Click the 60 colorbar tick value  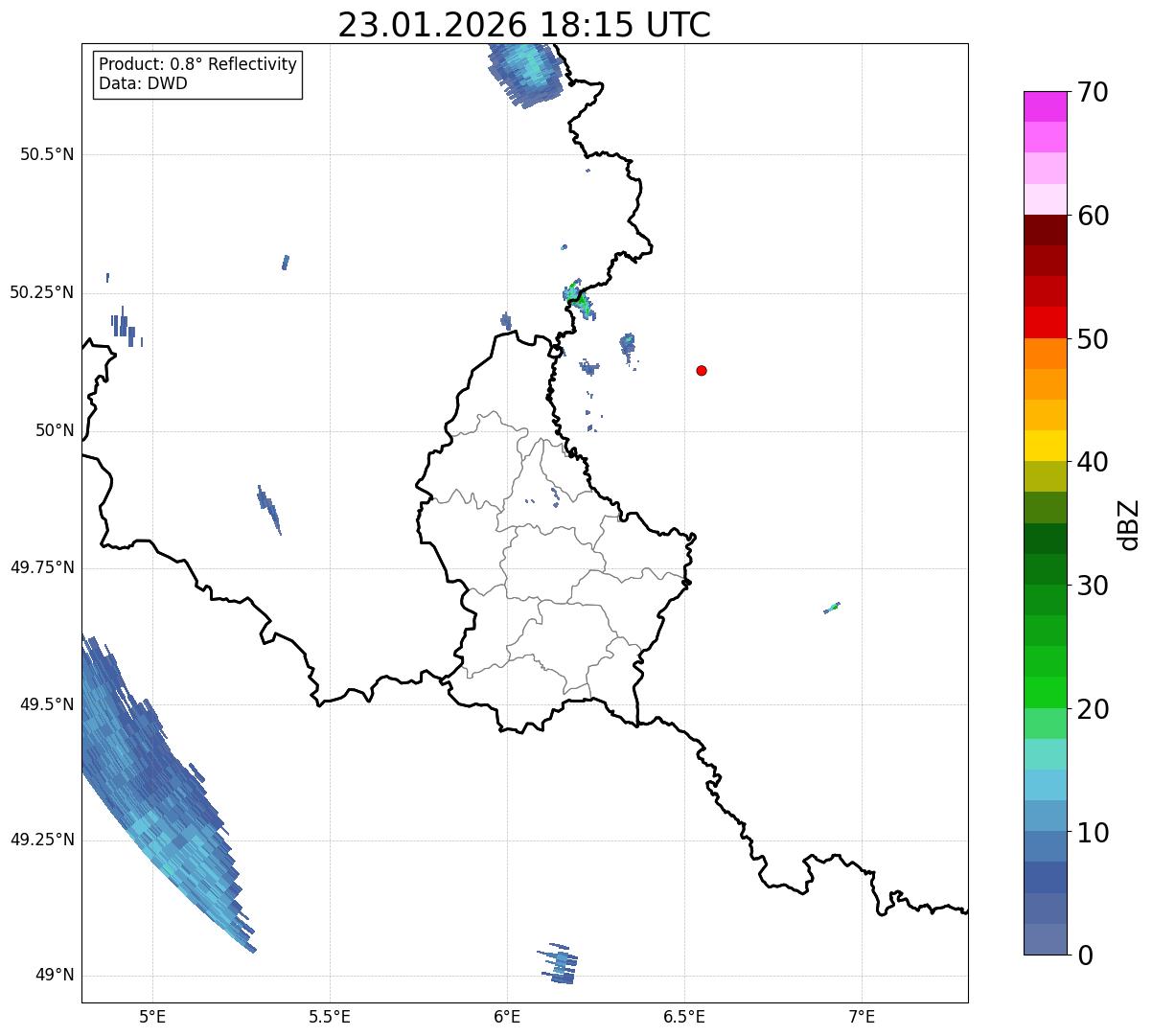coord(1093,216)
